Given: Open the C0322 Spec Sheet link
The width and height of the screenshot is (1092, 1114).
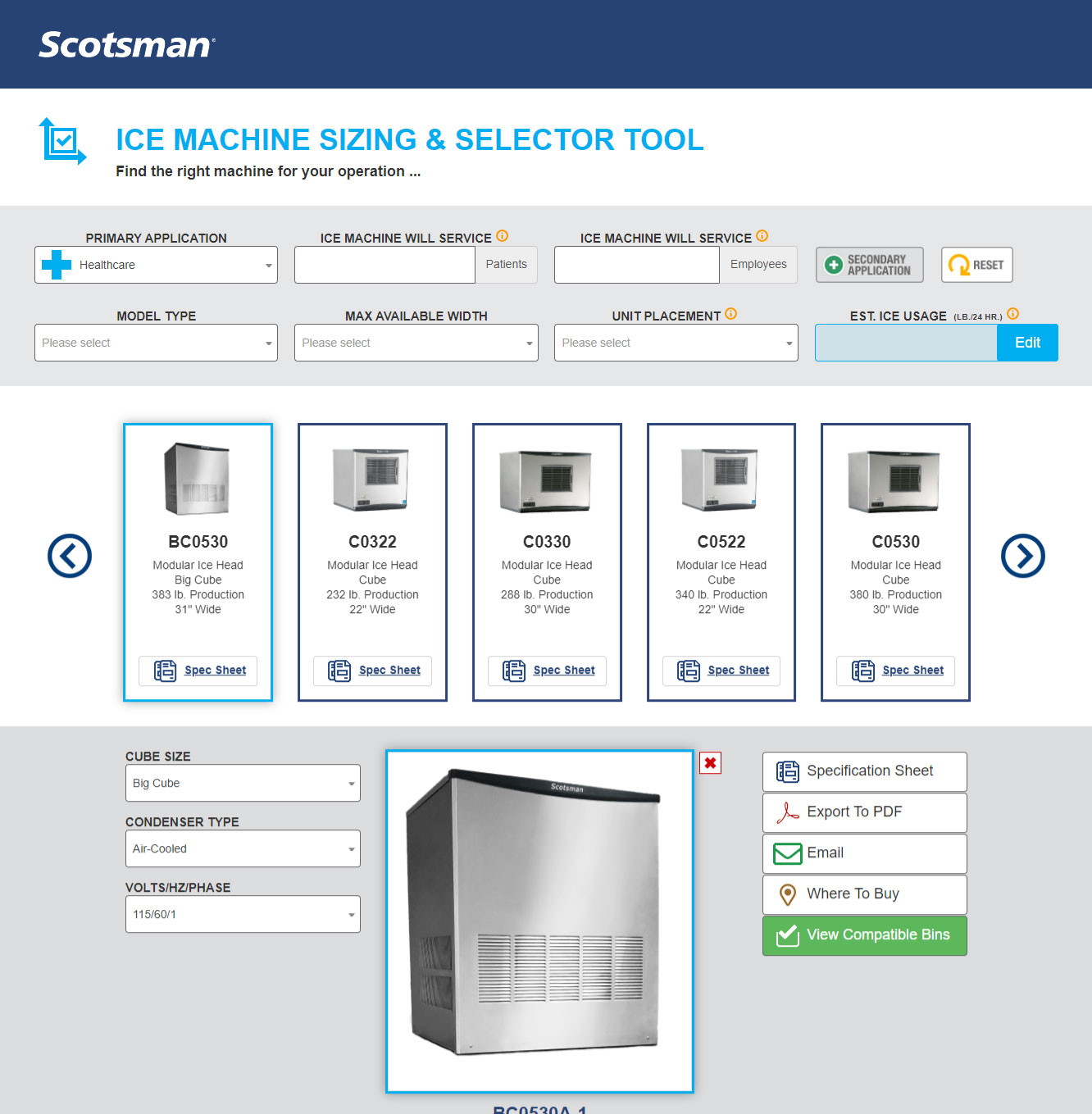Looking at the screenshot, I should click(x=389, y=671).
